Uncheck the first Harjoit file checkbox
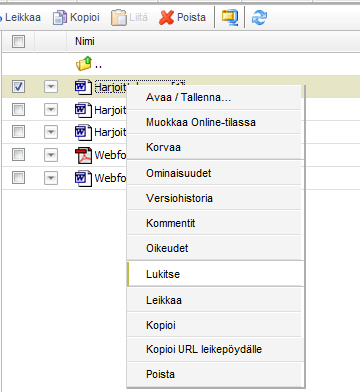This screenshot has height=392, width=360. (18, 87)
